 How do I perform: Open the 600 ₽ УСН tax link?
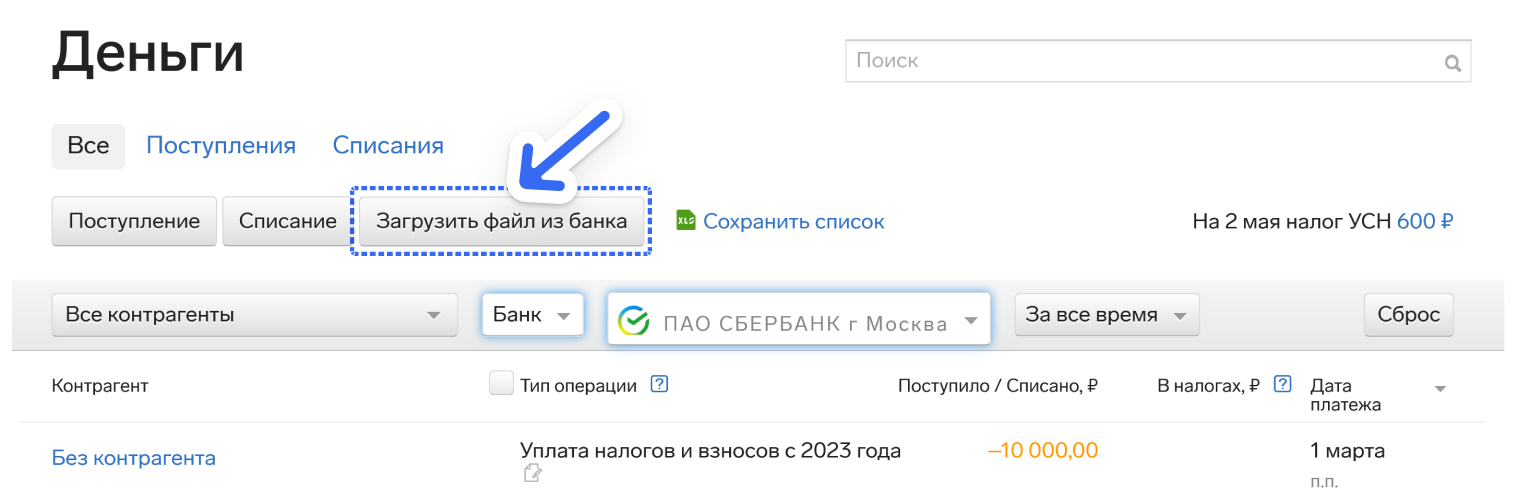click(x=1424, y=221)
